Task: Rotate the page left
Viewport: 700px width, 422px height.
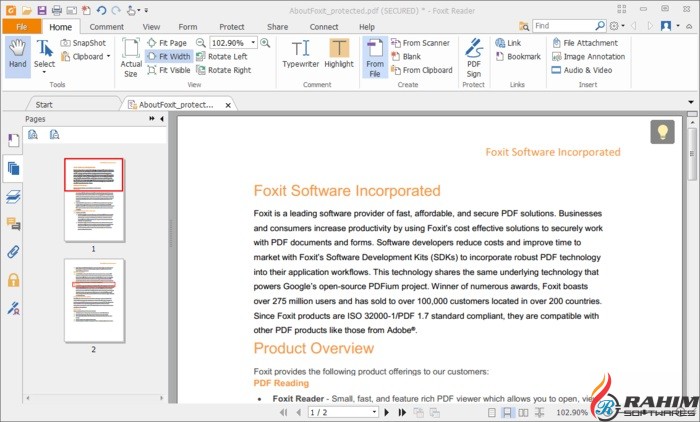Action: click(x=222, y=56)
